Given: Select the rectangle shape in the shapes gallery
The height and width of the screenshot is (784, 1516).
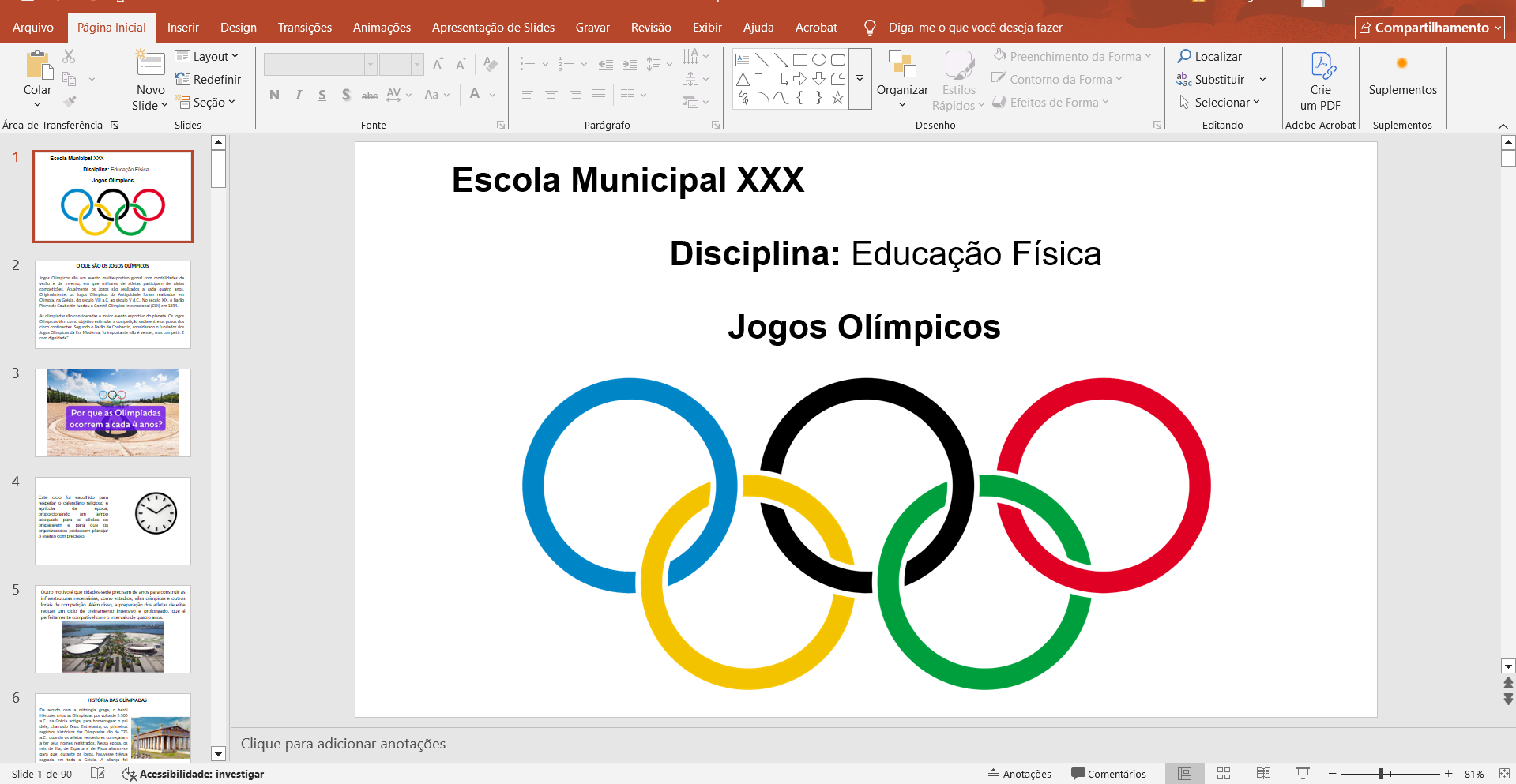Looking at the screenshot, I should [800, 60].
